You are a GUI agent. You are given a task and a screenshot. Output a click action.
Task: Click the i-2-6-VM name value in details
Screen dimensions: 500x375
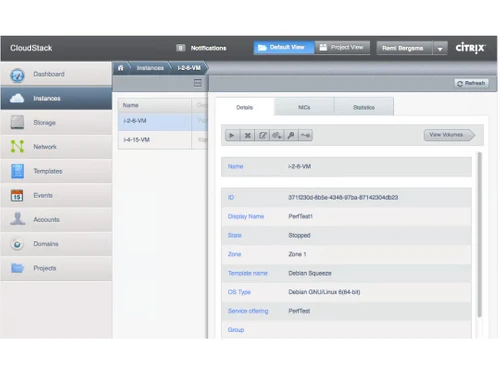pyautogui.click(x=299, y=166)
